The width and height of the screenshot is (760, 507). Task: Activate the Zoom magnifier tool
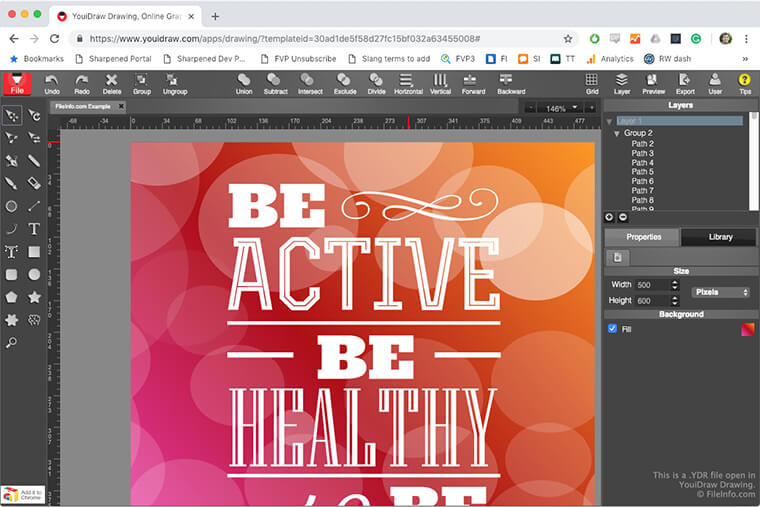click(x=11, y=342)
